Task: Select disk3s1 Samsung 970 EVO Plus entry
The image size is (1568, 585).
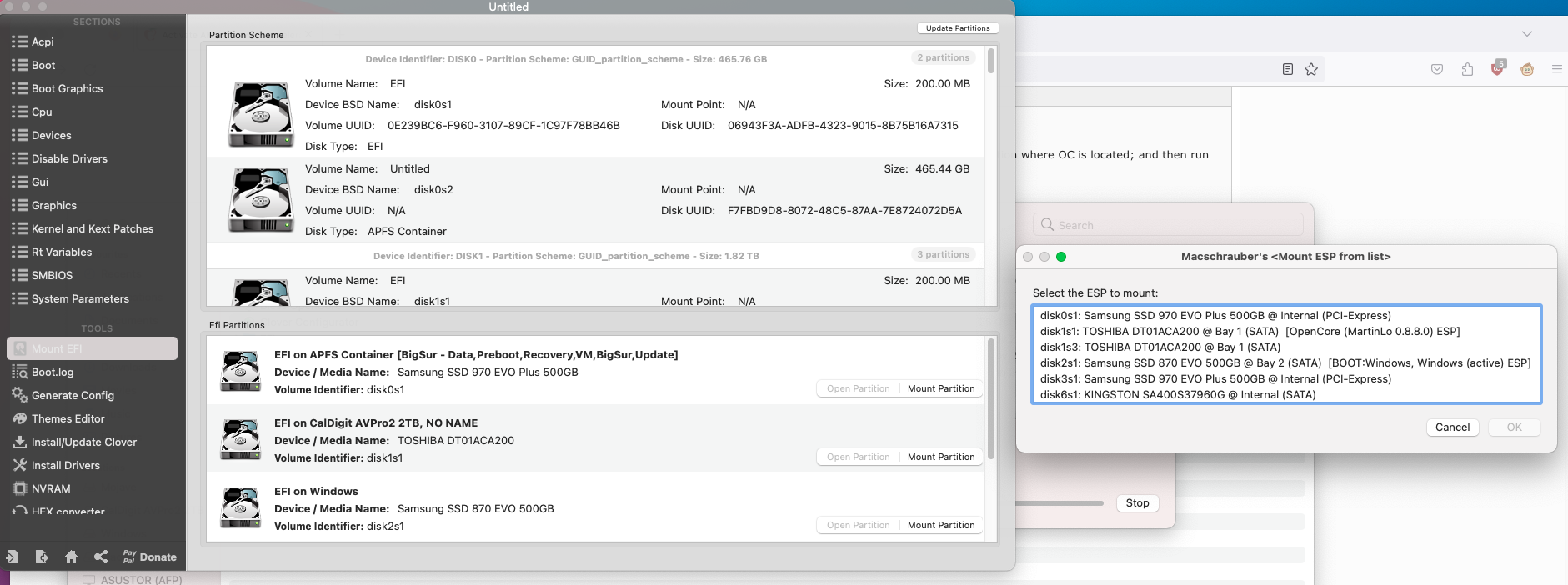Action: click(x=1286, y=378)
